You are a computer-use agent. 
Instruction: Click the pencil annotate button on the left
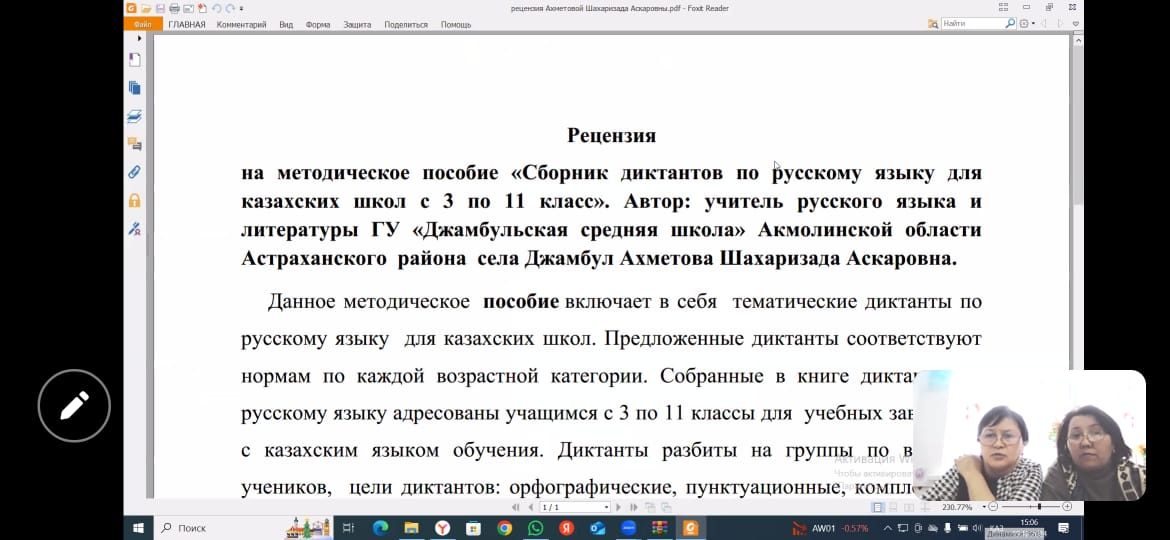(74, 406)
